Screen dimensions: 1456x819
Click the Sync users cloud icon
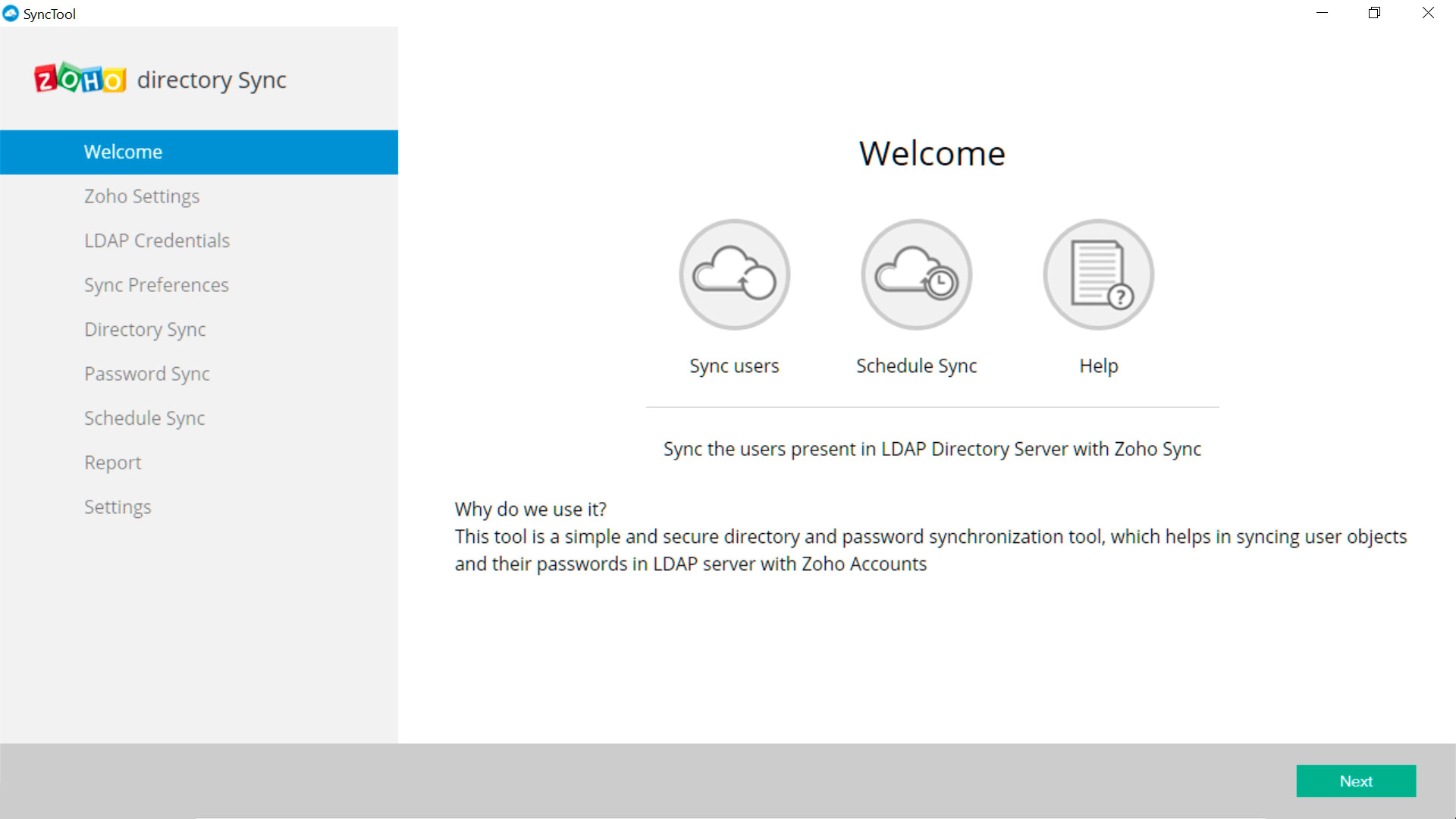734,275
